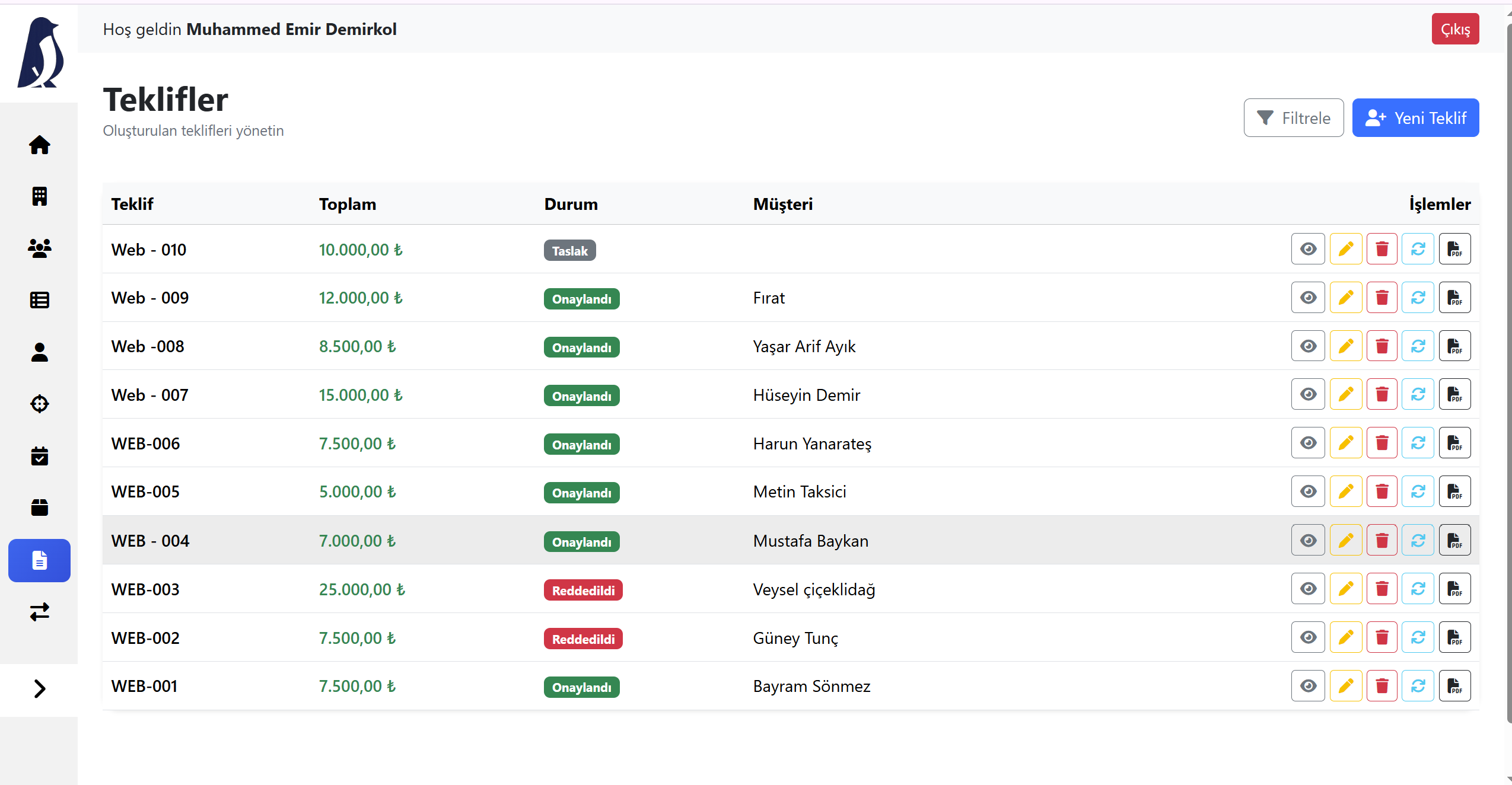Open the calendar check sidebar icon
This screenshot has width=1512, height=785.
(39, 456)
